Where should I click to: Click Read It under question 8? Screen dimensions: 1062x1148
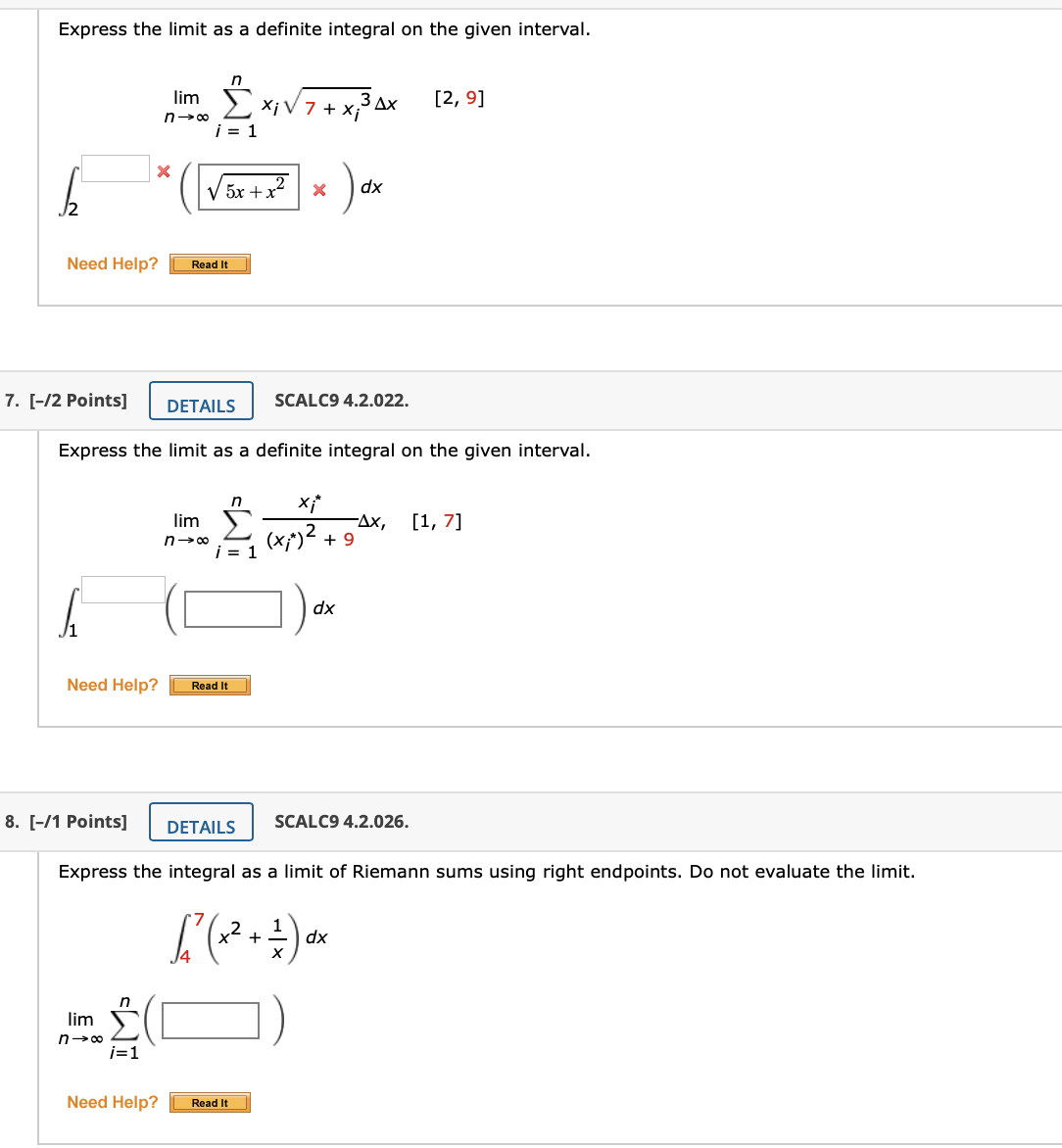210,1102
